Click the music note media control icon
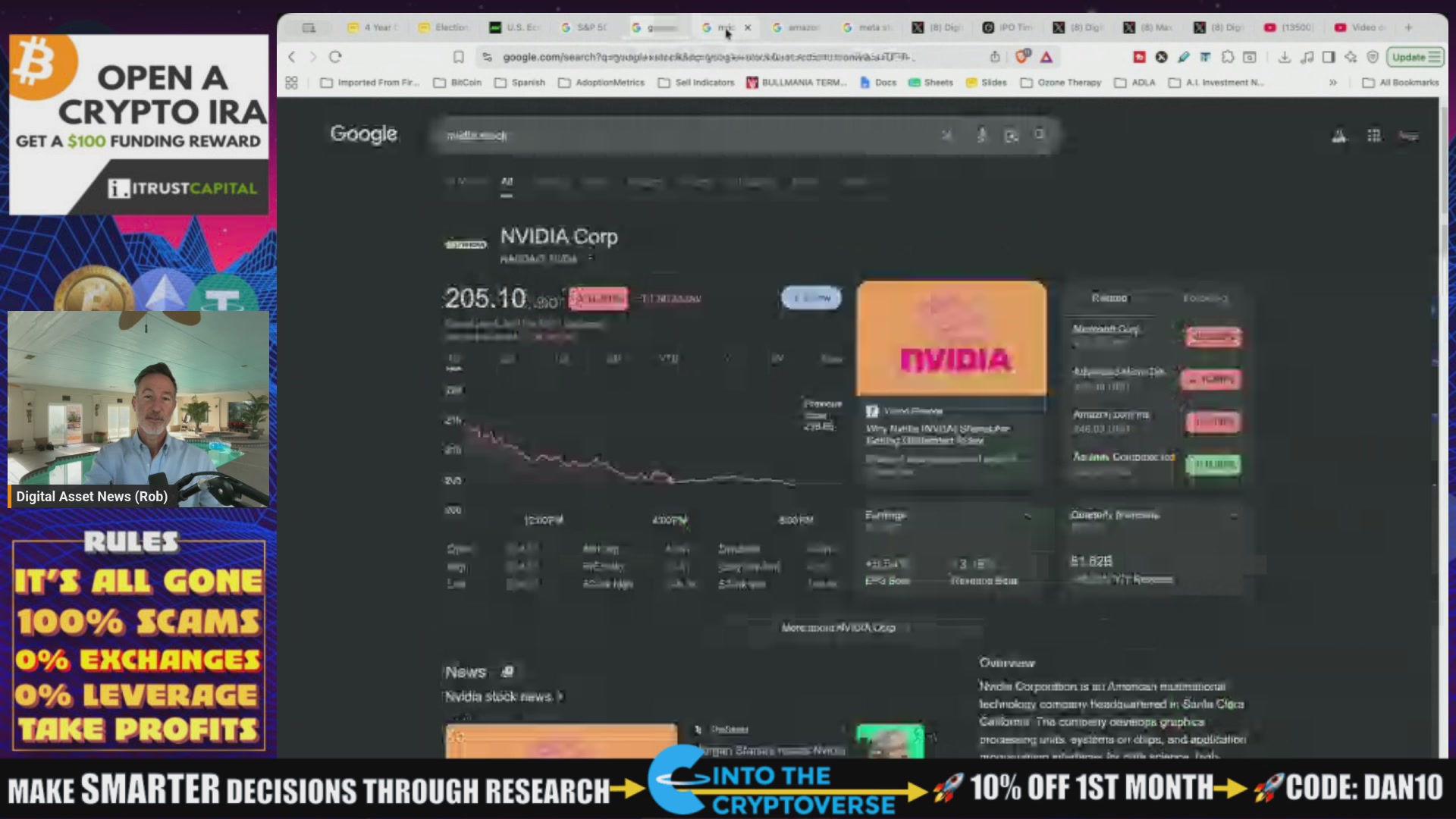The height and width of the screenshot is (819, 1456). pyautogui.click(x=1307, y=57)
